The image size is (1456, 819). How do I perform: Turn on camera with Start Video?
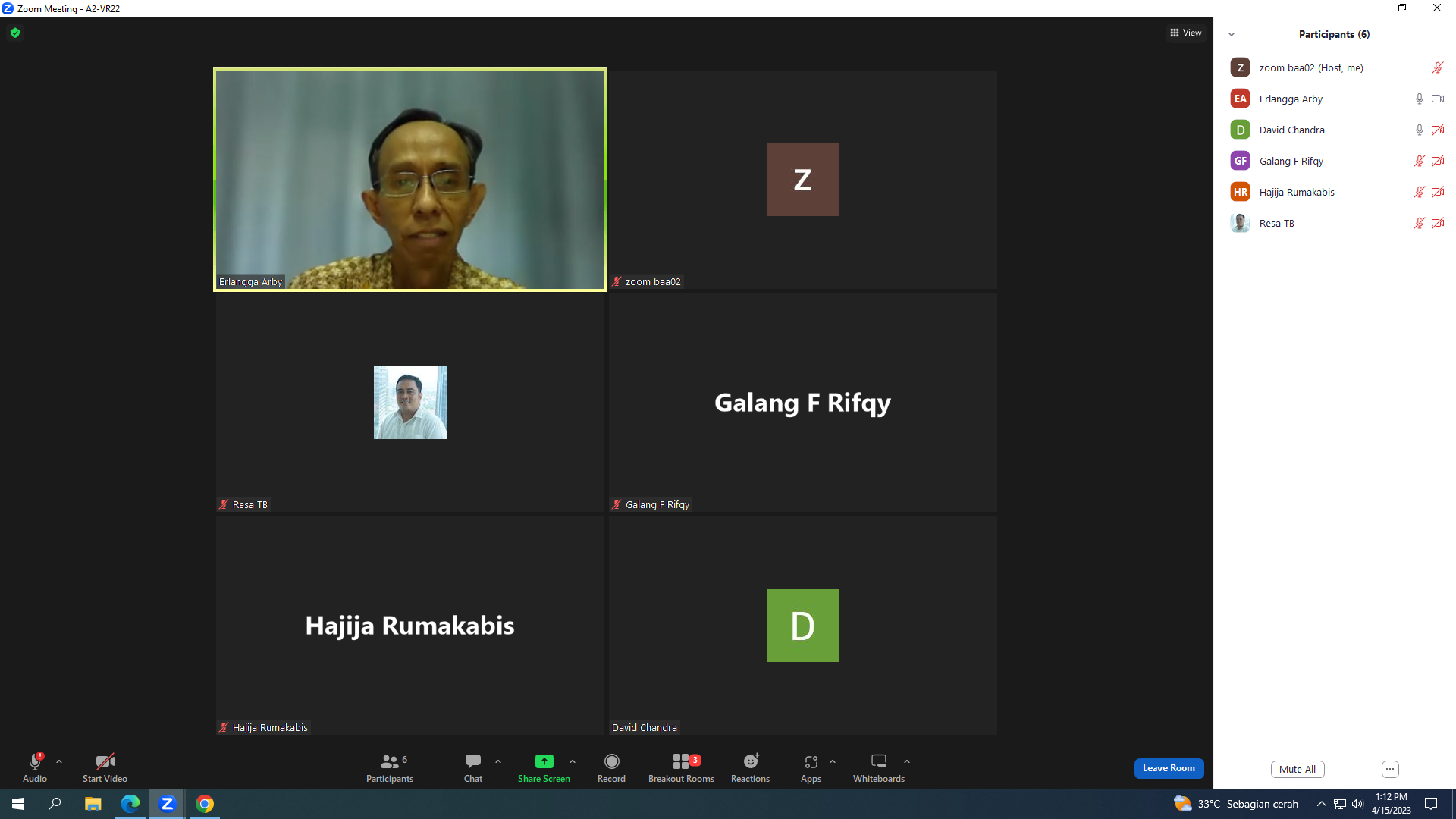(105, 767)
